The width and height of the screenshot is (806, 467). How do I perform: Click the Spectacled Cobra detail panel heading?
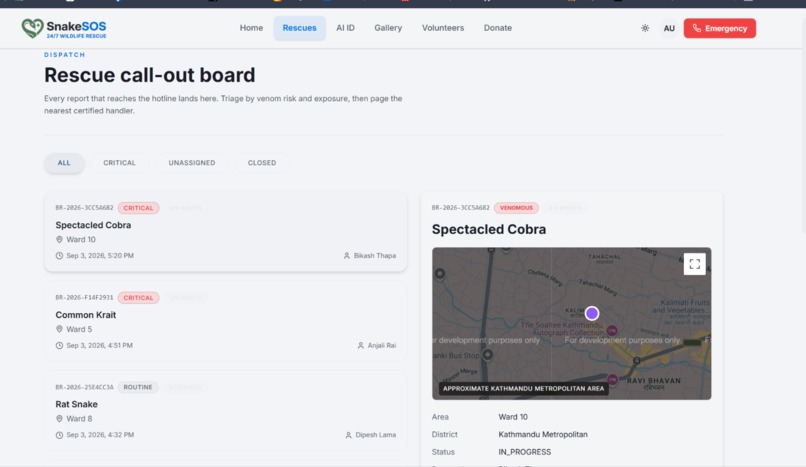pos(489,229)
